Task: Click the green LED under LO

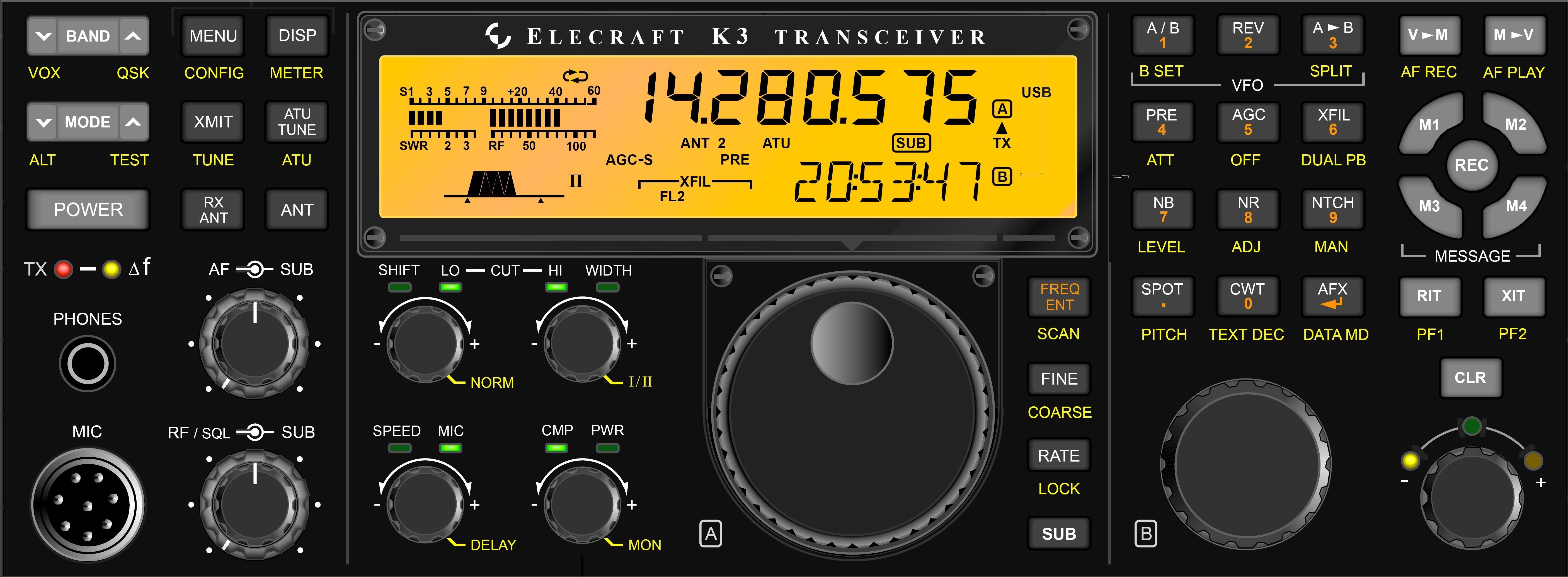Action: click(450, 287)
